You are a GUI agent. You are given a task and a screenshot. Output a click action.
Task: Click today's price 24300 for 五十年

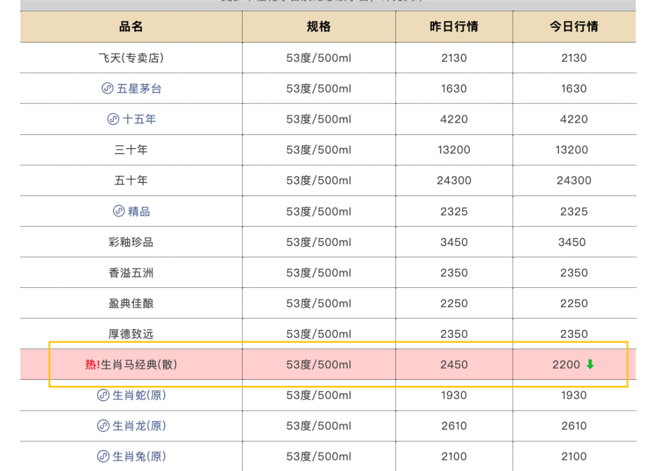click(573, 181)
